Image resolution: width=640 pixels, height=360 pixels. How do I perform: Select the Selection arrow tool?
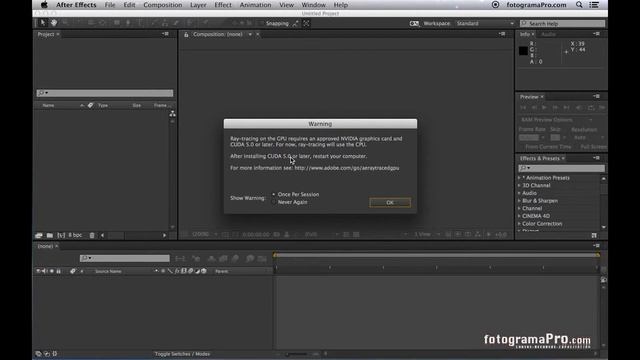click(x=42, y=23)
